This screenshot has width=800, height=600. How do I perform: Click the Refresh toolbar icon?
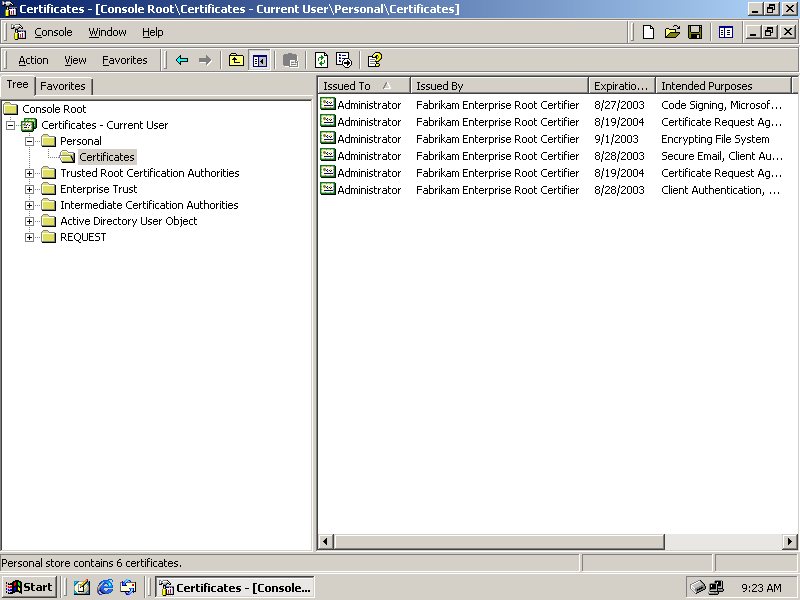point(321,60)
